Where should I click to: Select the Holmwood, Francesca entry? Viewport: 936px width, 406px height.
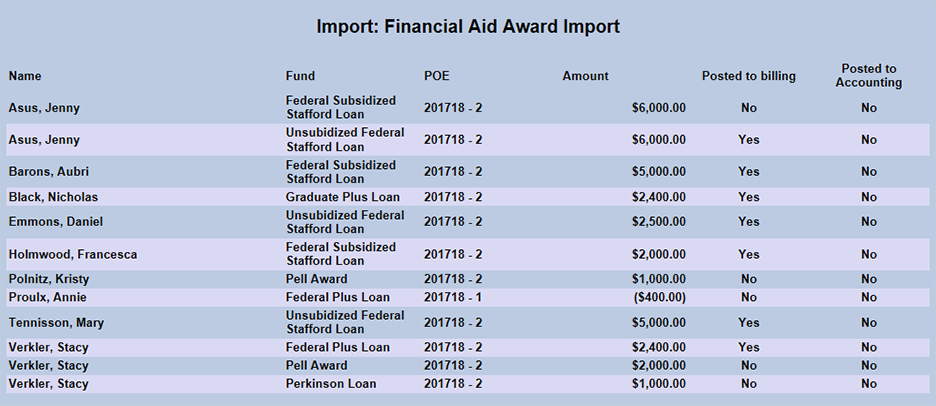tap(72, 255)
